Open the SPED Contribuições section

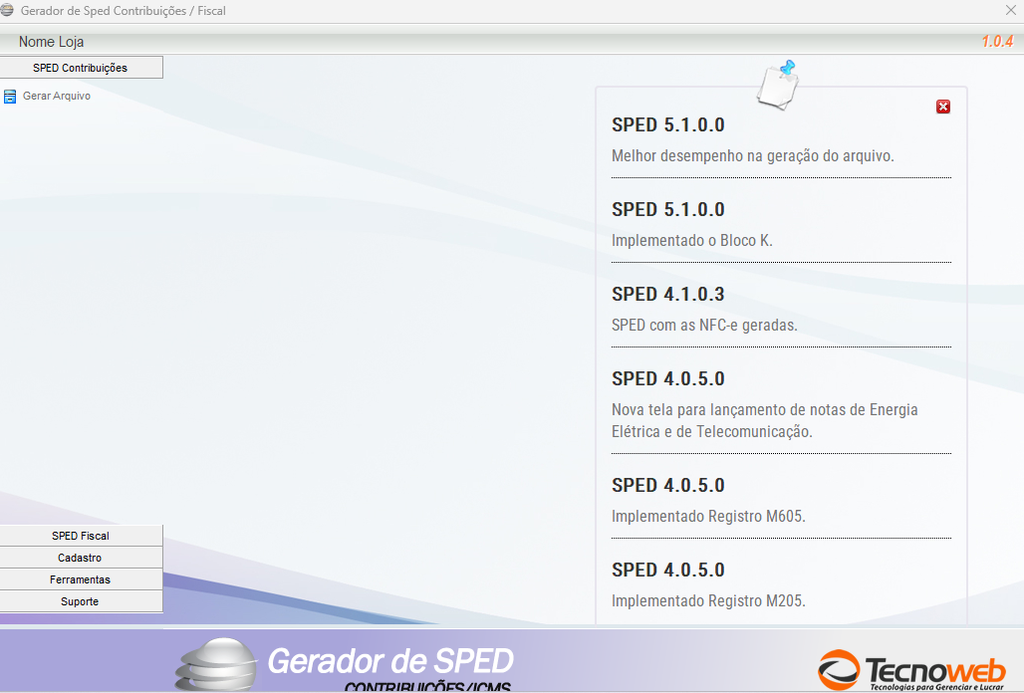(x=81, y=67)
